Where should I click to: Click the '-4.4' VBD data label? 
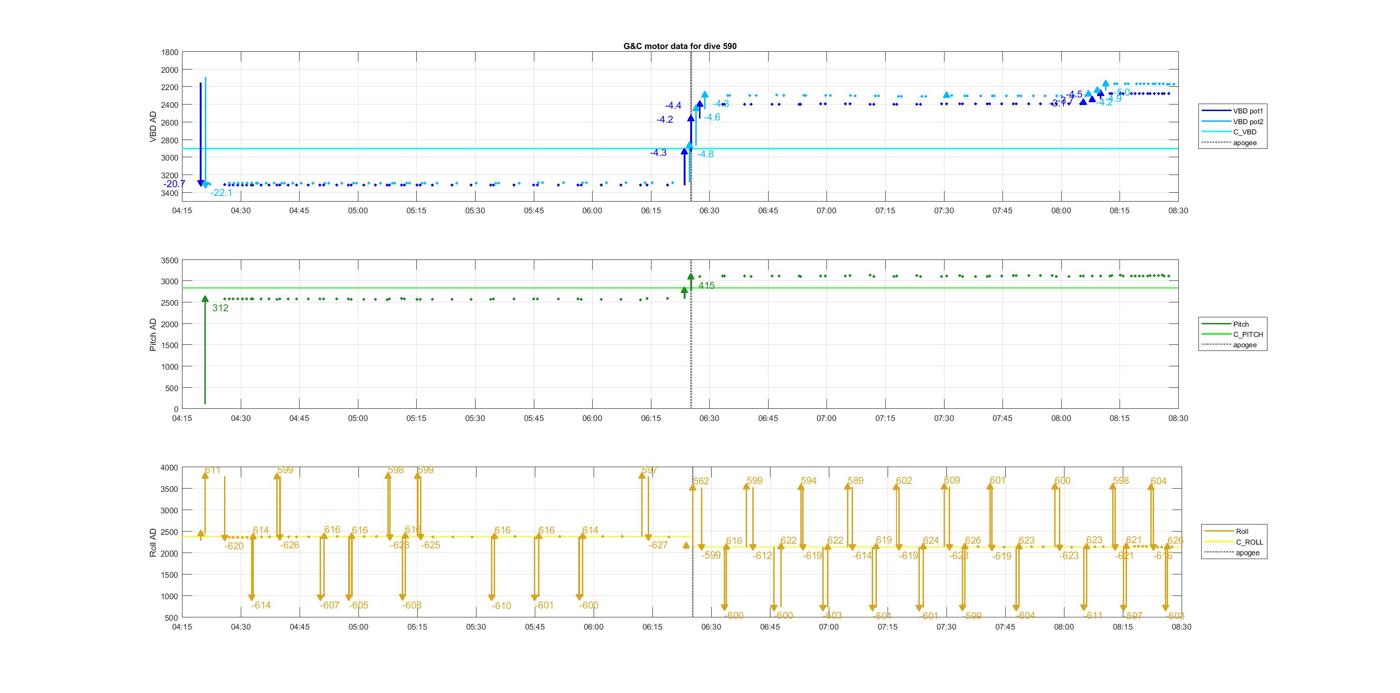[673, 106]
